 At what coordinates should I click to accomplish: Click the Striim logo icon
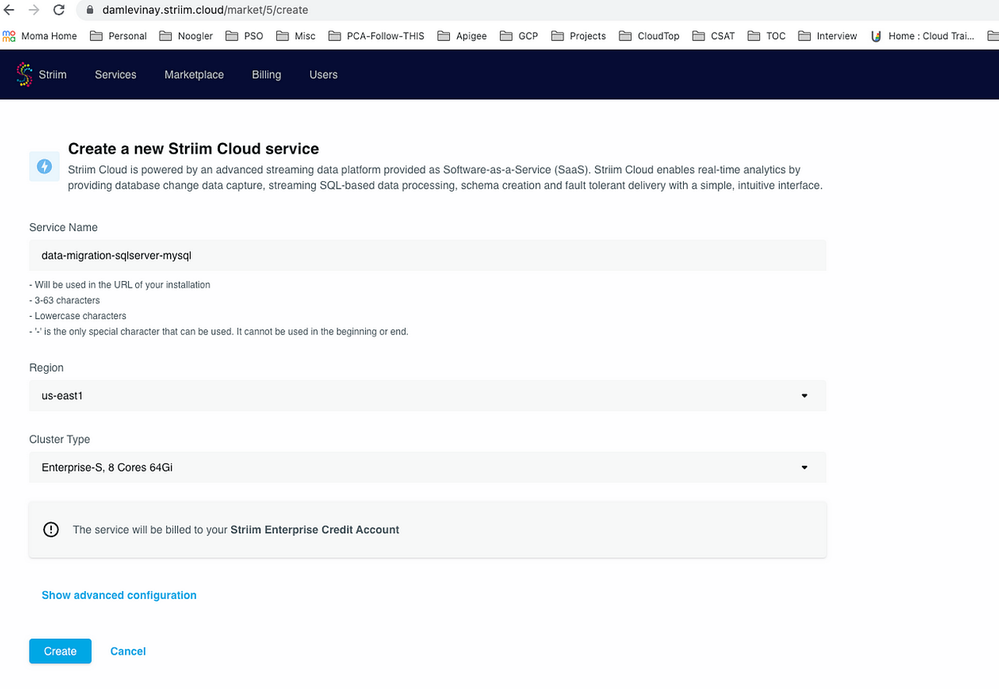point(24,75)
